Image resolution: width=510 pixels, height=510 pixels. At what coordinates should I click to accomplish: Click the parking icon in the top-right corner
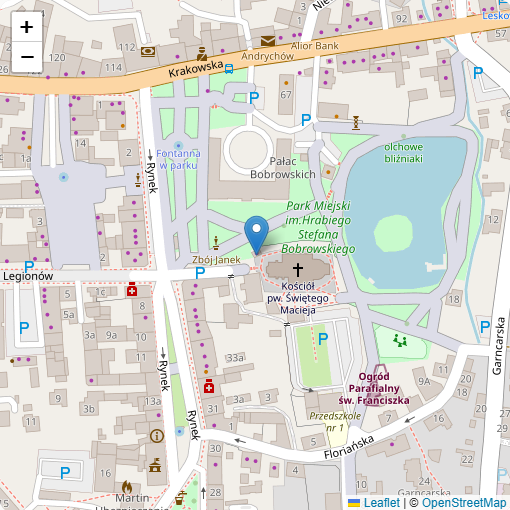478,72
